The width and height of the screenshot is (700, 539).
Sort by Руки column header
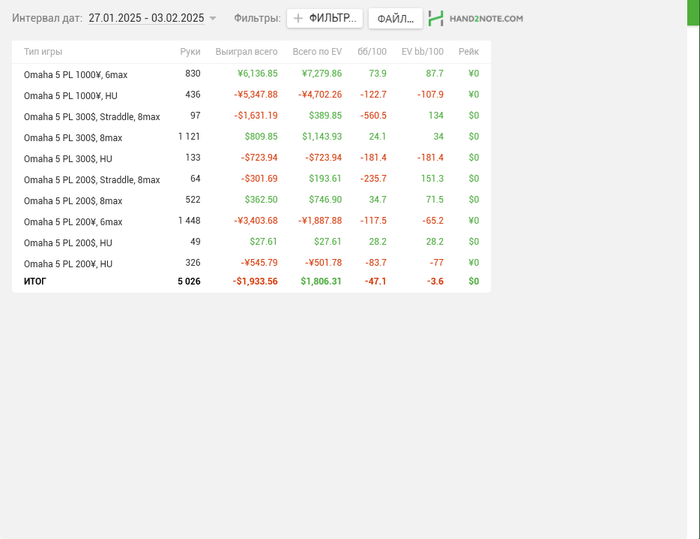[x=190, y=52]
